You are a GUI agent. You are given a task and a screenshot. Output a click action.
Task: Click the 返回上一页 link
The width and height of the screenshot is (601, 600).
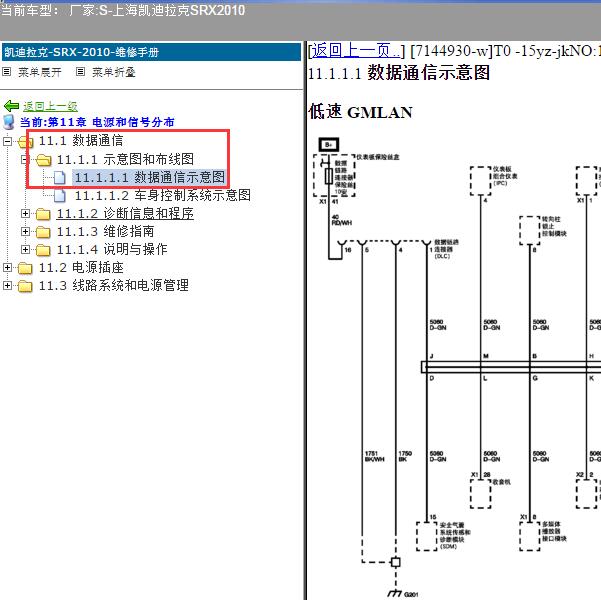point(356,51)
